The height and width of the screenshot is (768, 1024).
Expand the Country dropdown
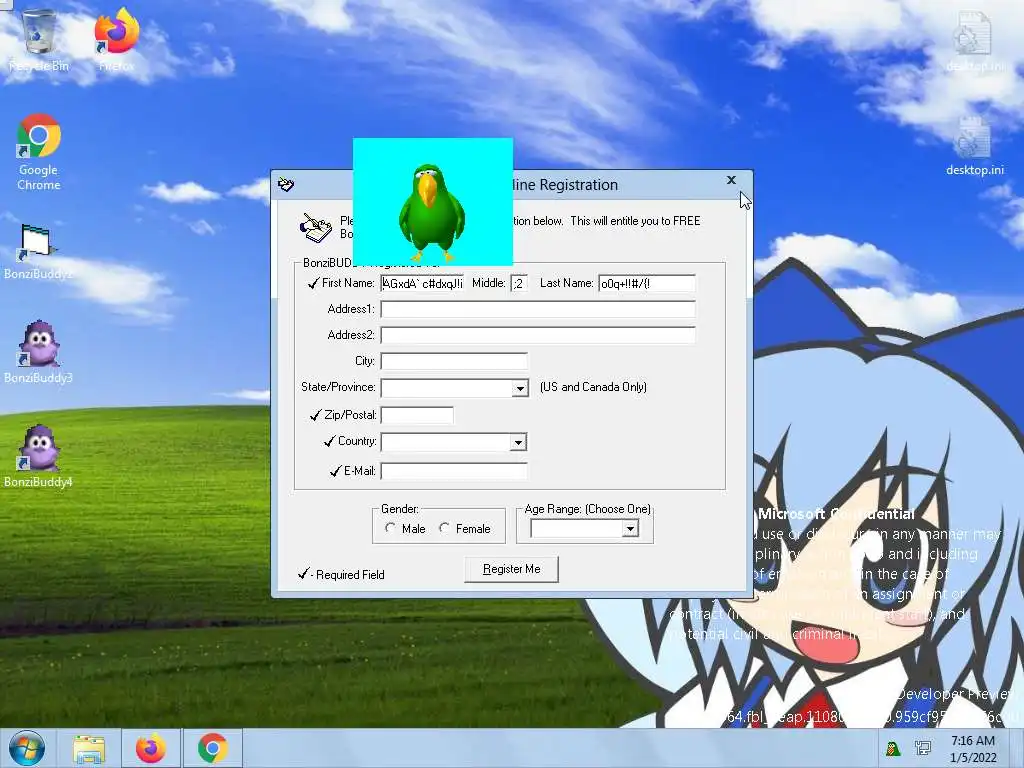tap(518, 442)
